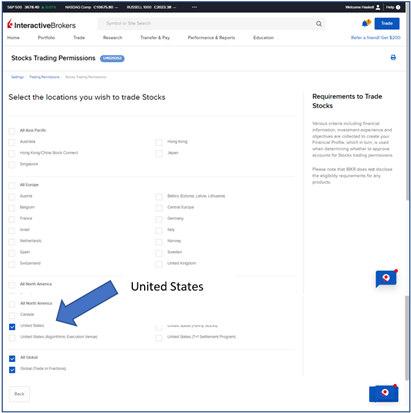This screenshot has width=411, height=413.
Task: Check the Central Europe checkbox
Action: pos(159,208)
